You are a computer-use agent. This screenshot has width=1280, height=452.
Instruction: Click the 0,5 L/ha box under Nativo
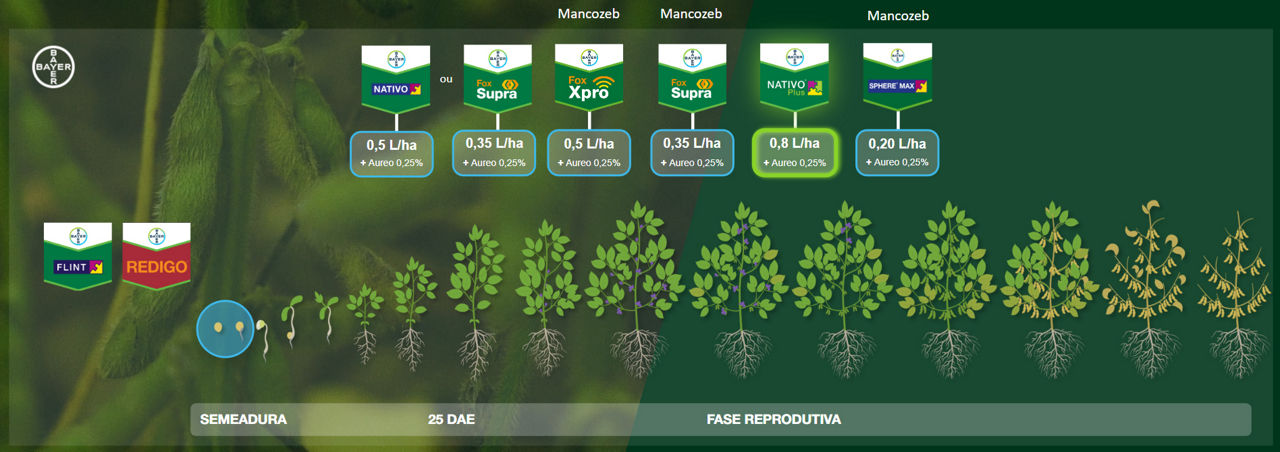(391, 153)
